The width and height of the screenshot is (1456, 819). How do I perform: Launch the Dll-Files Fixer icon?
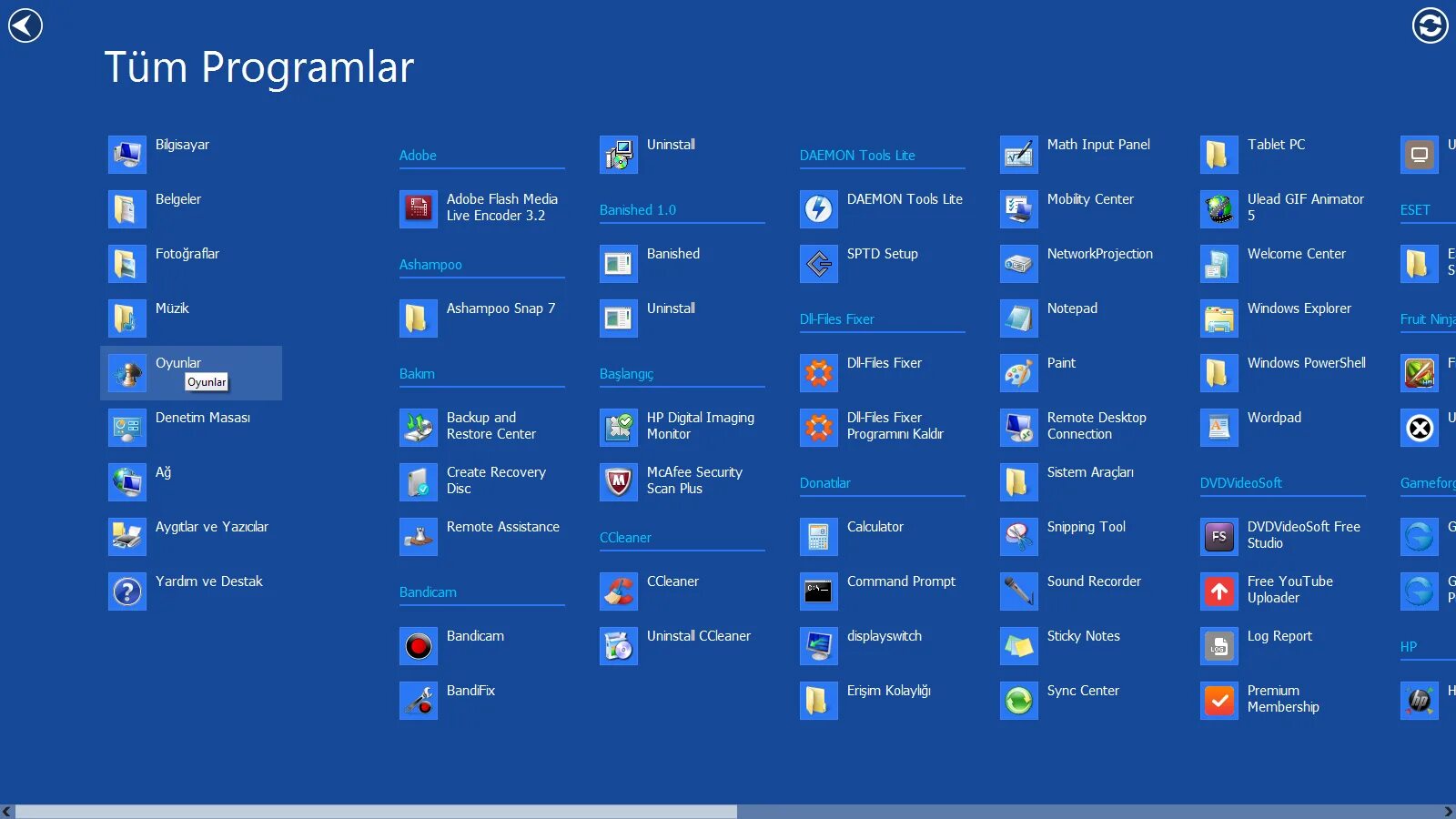click(x=819, y=373)
